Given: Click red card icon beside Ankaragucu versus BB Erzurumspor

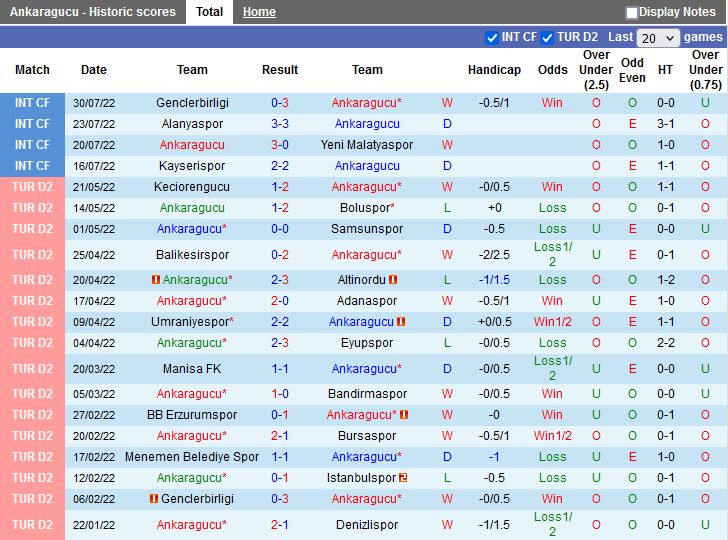Looking at the screenshot, I should (x=404, y=415).
